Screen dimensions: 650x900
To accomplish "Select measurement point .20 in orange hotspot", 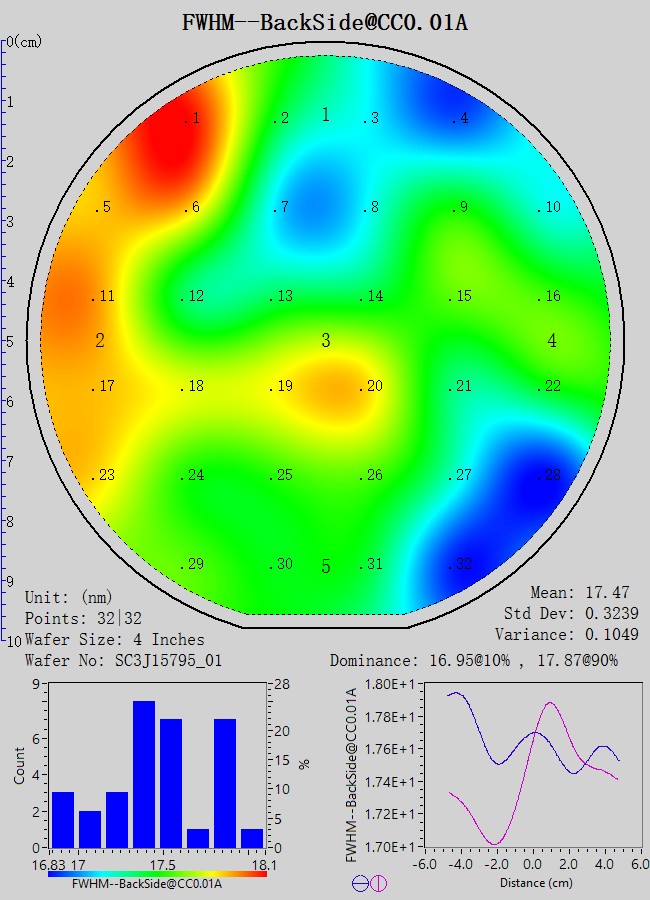I will pos(372,386).
